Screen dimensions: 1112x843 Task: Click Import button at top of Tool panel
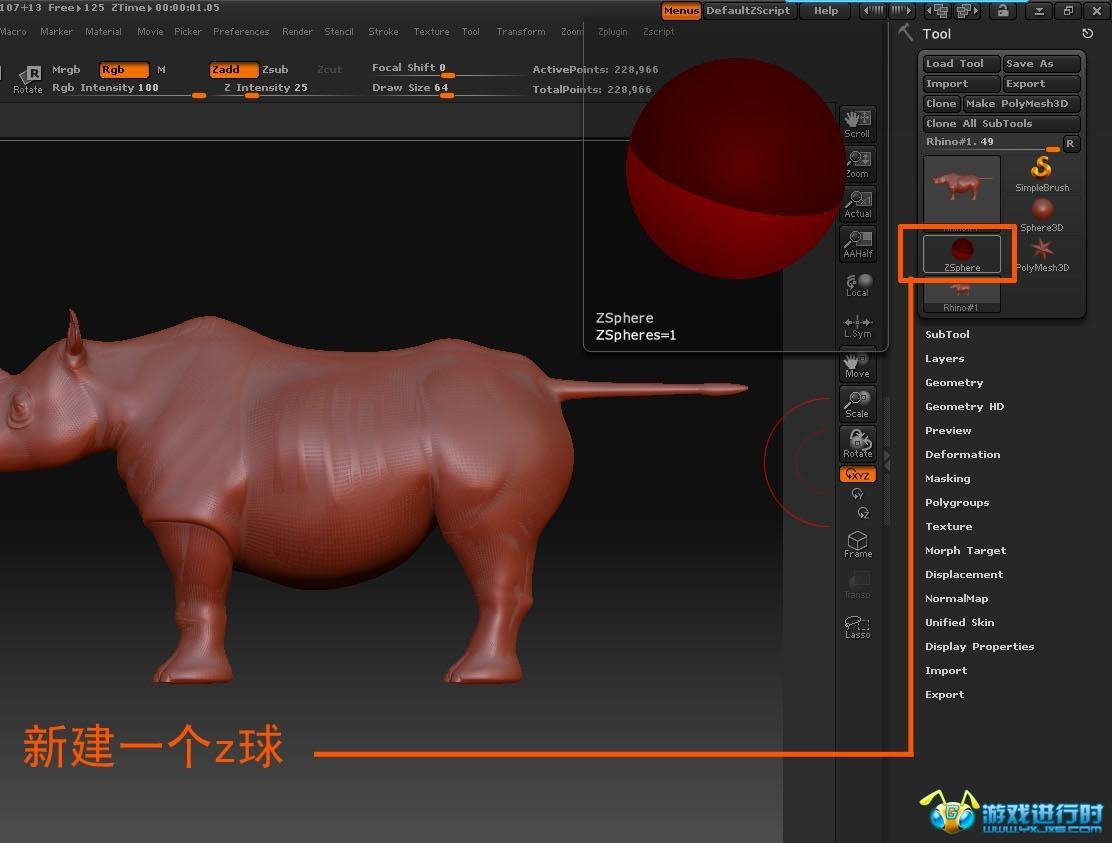pyautogui.click(x=962, y=84)
